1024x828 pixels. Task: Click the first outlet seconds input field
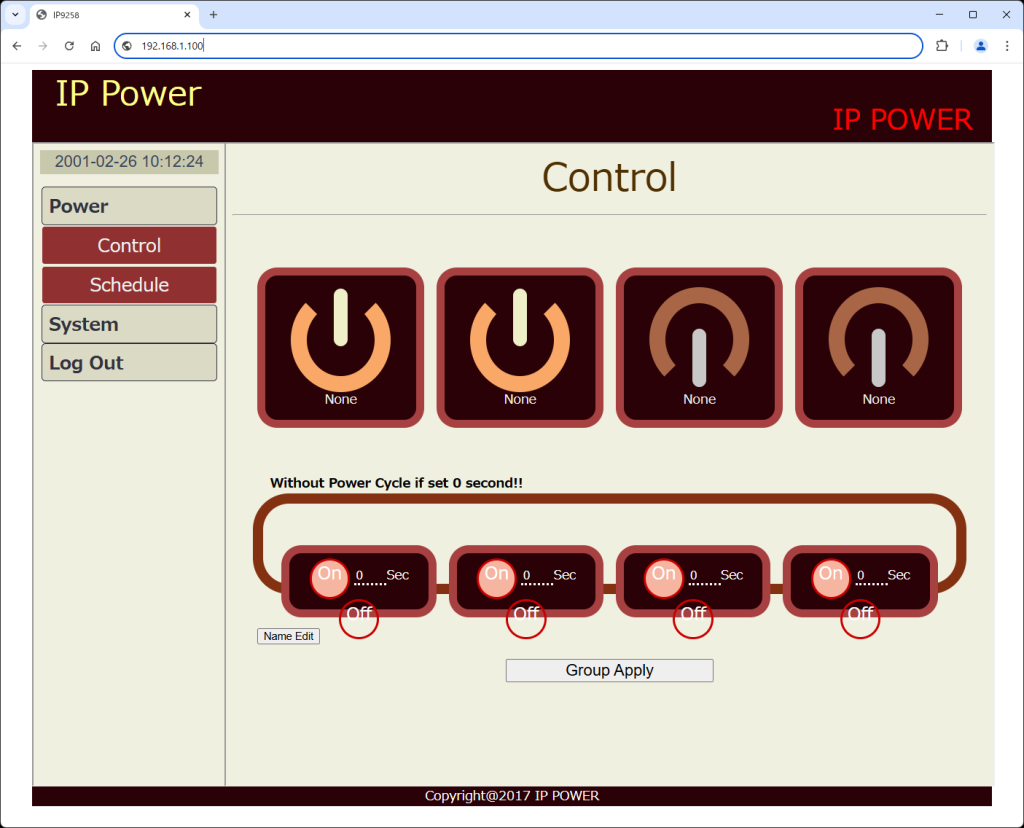coord(369,577)
